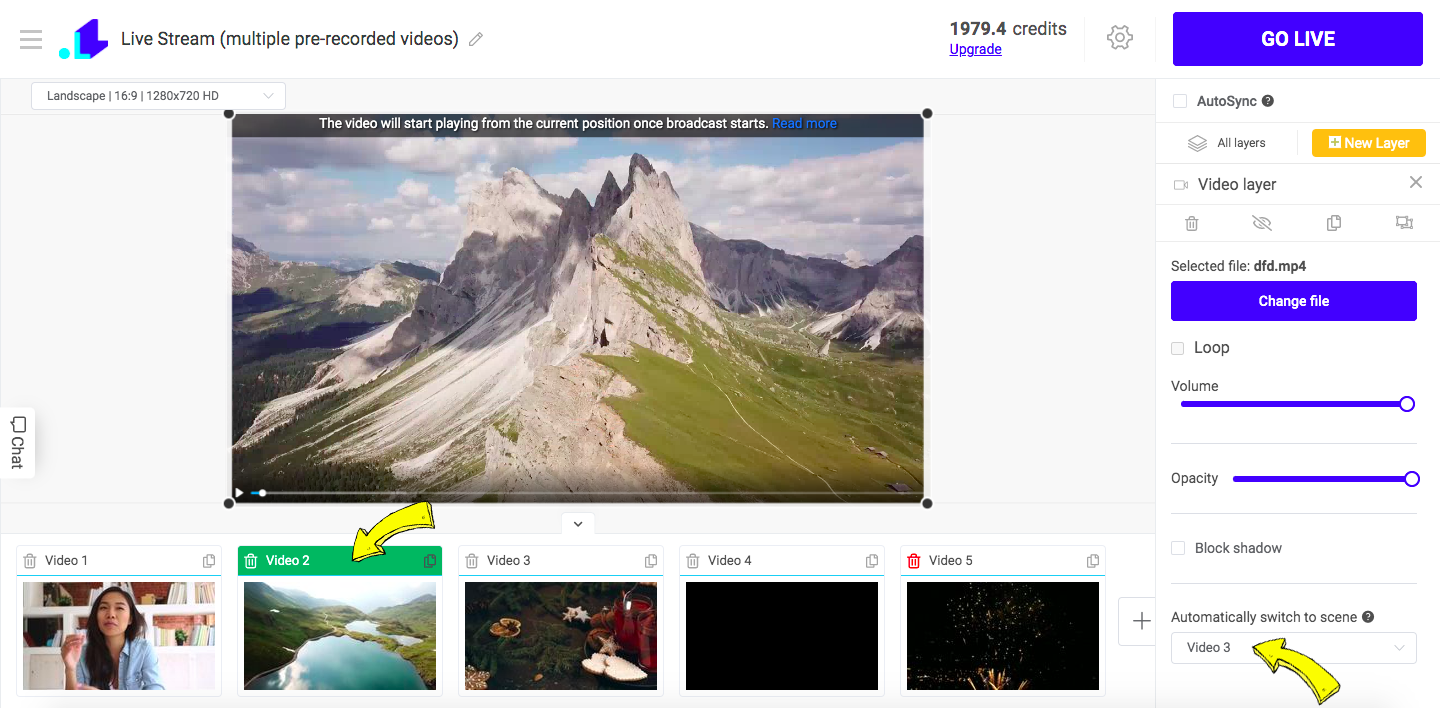Click the GO LIVE button

[1298, 39]
